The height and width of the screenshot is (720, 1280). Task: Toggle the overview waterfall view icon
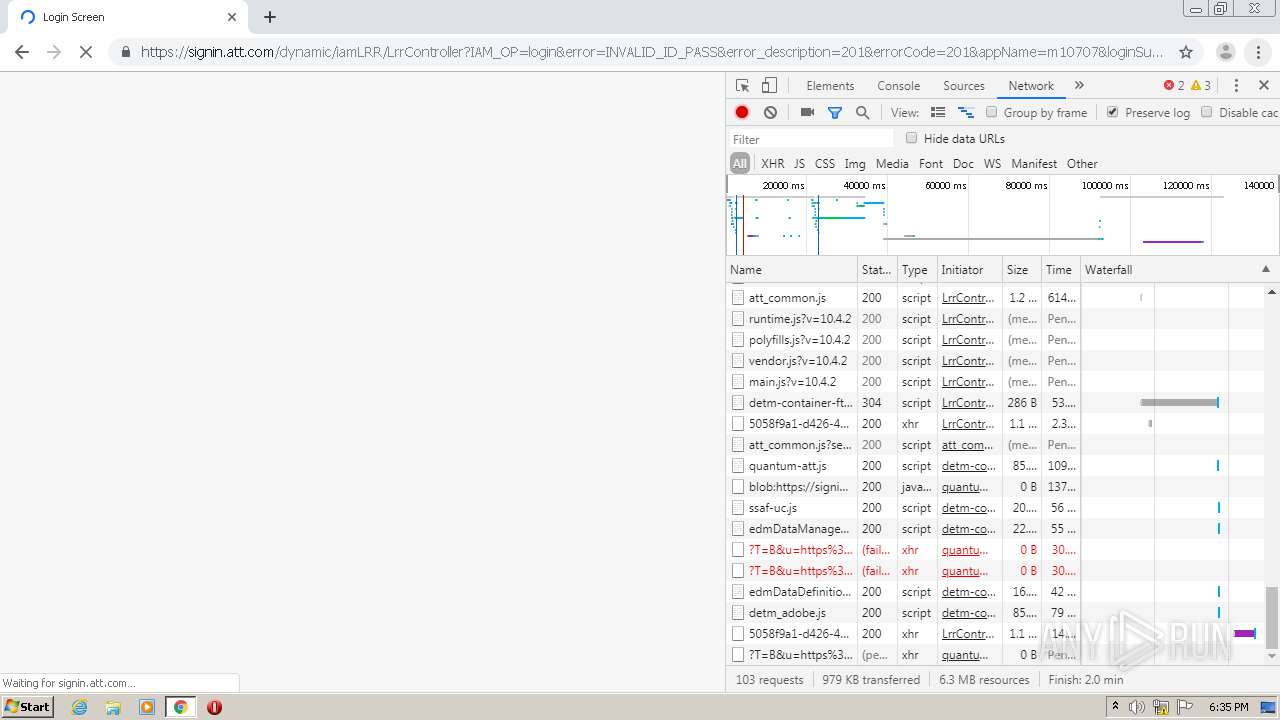point(966,113)
